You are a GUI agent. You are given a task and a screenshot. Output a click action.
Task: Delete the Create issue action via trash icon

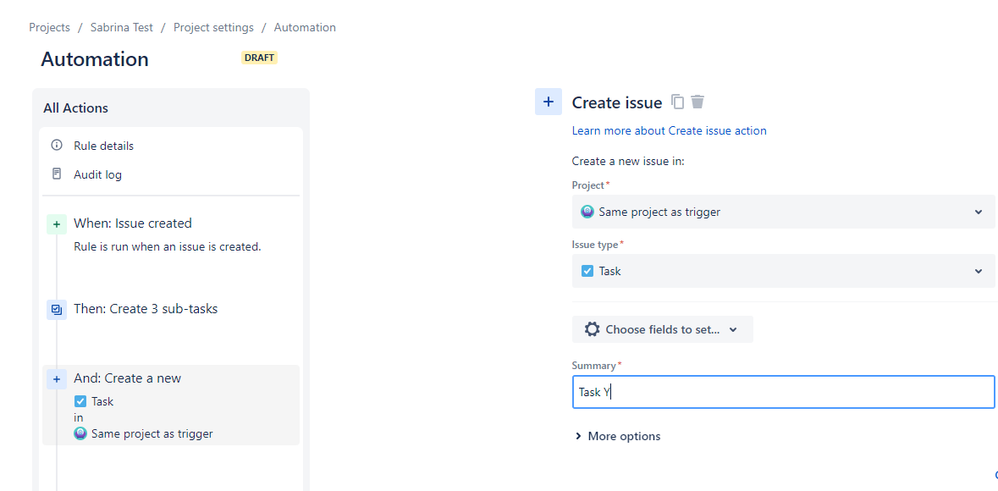click(x=698, y=102)
